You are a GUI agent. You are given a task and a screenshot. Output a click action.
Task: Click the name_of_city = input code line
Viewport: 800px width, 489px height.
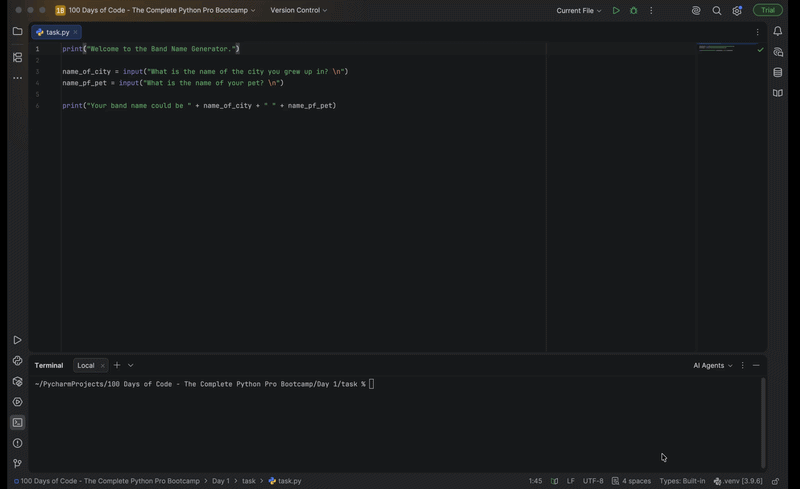205,71
